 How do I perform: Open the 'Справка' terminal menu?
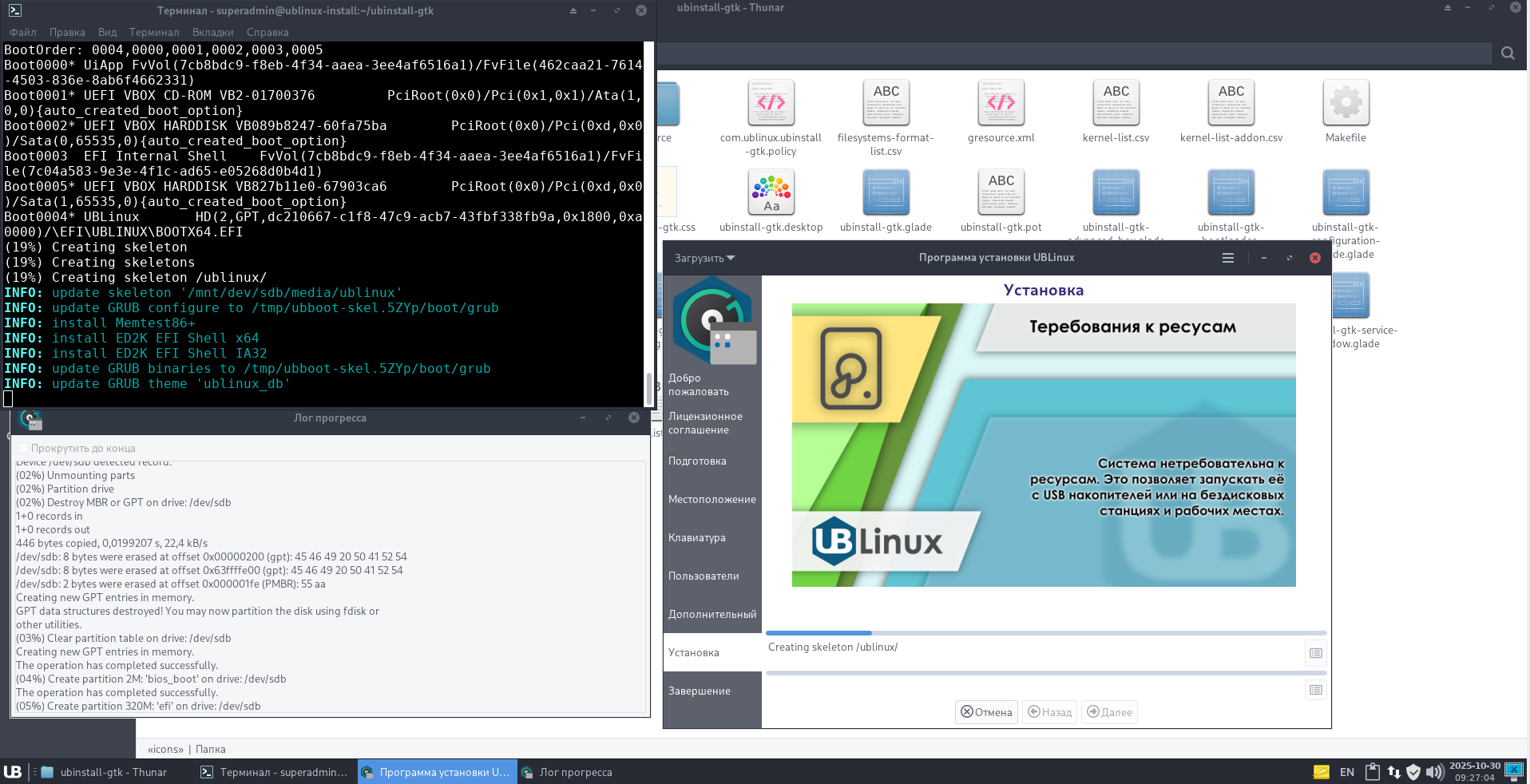click(x=268, y=33)
